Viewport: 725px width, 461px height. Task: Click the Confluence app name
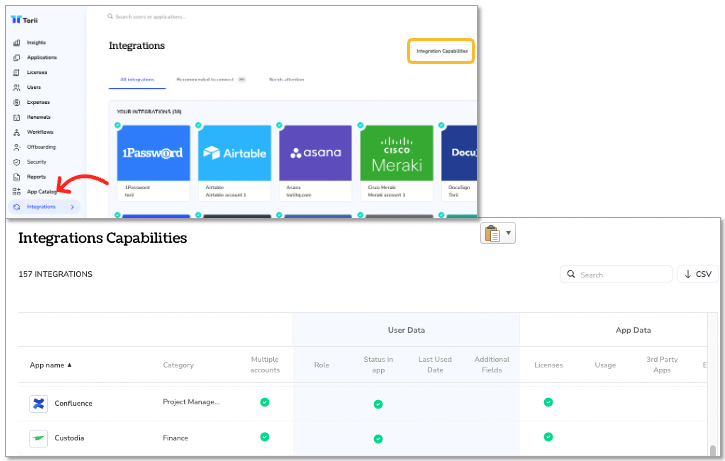[x=73, y=403]
